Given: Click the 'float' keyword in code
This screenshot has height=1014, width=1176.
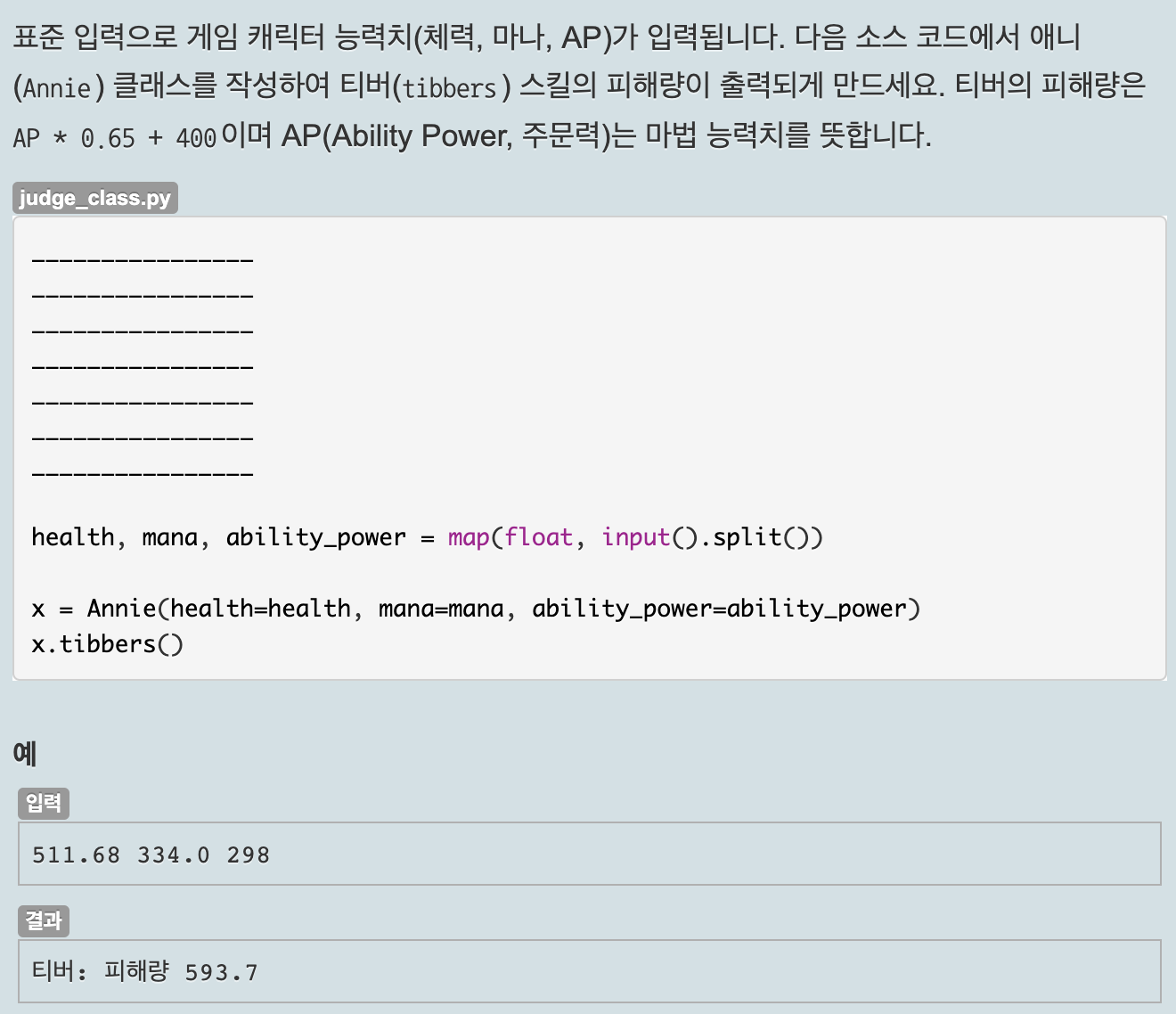Looking at the screenshot, I should click(539, 537).
